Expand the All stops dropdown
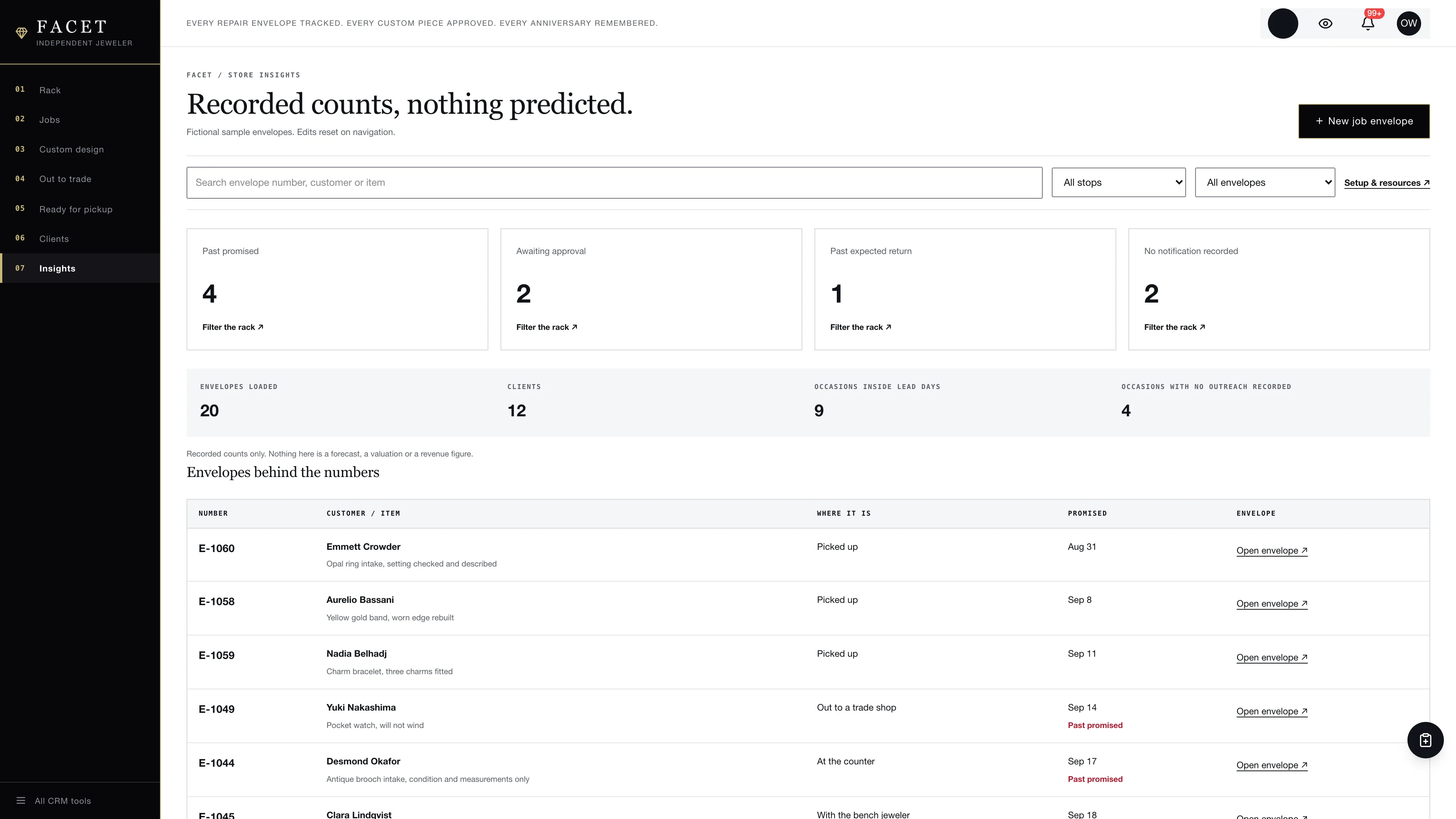The width and height of the screenshot is (1456, 819). tap(1119, 182)
